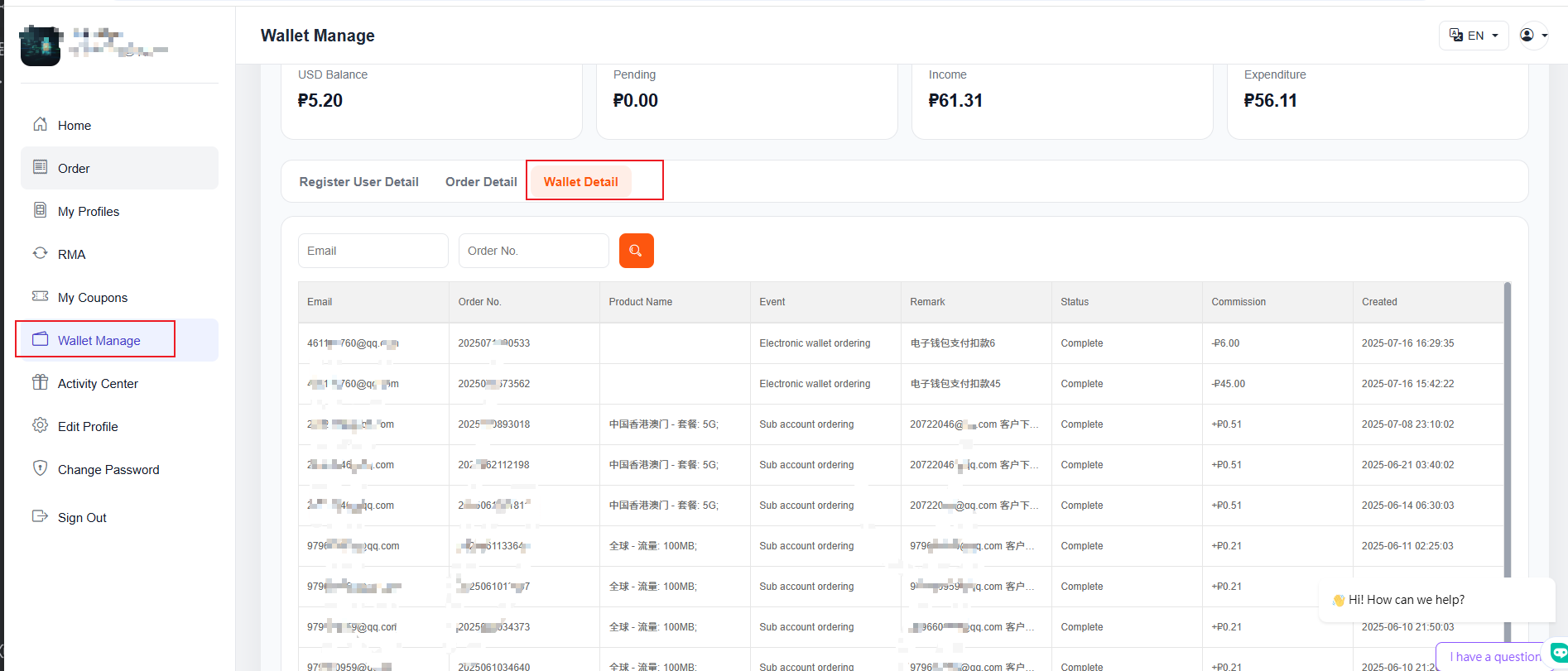Click the 2025-06-14 06:30:03 created date
Viewport: 1568px width, 671px height.
tap(1408, 506)
